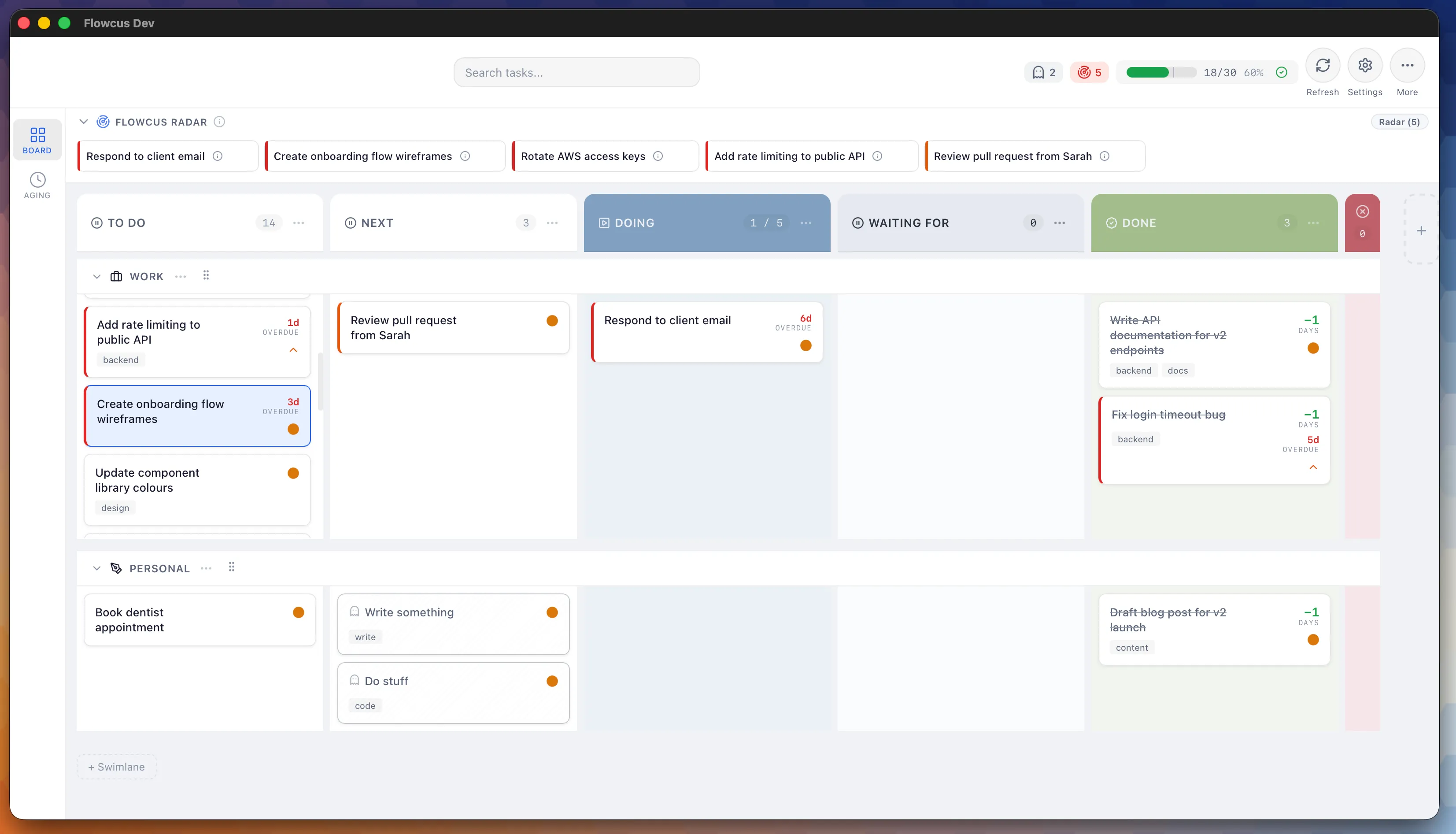
Task: Click inside the Search tasks field
Action: (576, 72)
